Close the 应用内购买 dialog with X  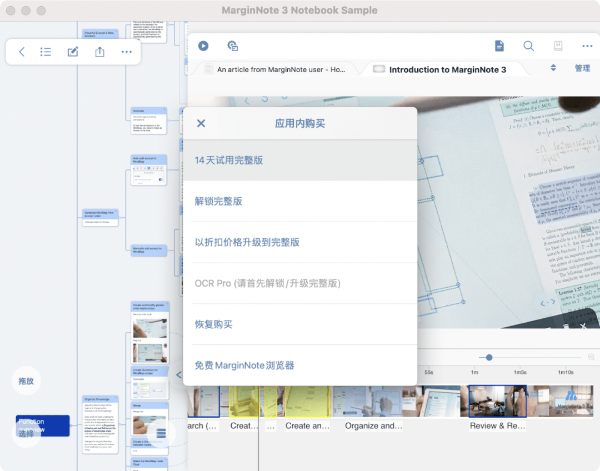[x=201, y=123]
